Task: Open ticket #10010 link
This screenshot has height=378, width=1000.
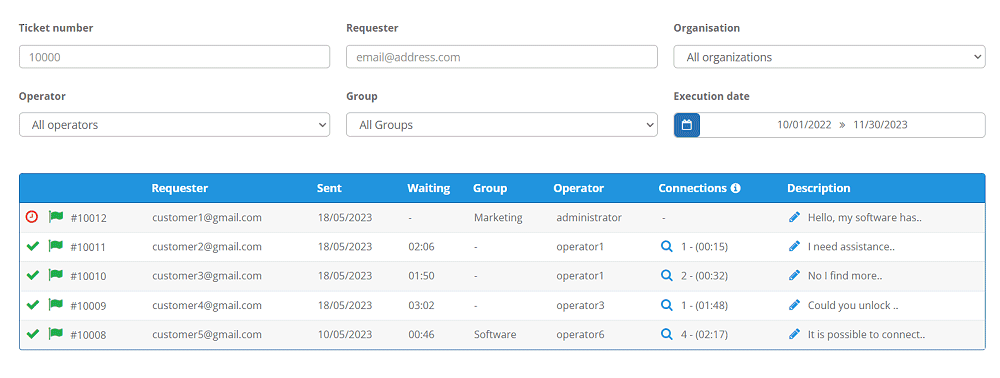Action: (x=88, y=276)
